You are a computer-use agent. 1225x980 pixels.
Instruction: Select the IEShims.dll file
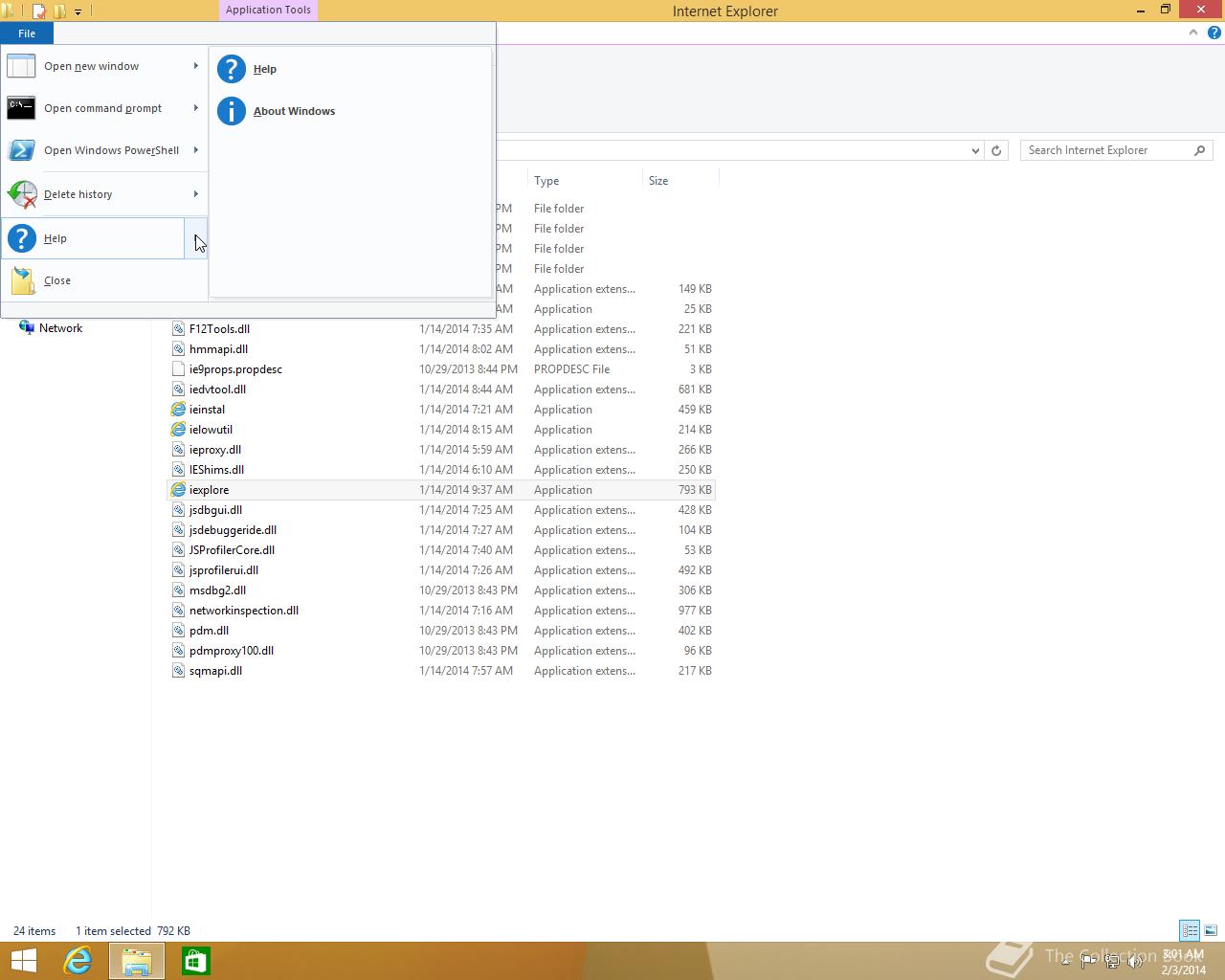coord(216,470)
